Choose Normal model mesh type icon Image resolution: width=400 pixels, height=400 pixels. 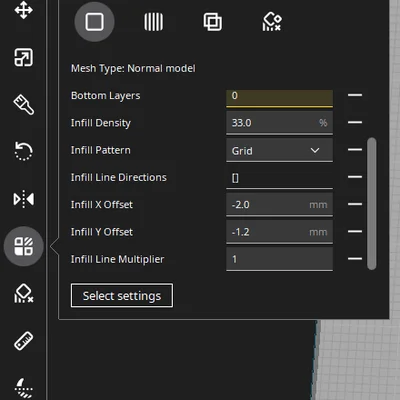point(94,22)
